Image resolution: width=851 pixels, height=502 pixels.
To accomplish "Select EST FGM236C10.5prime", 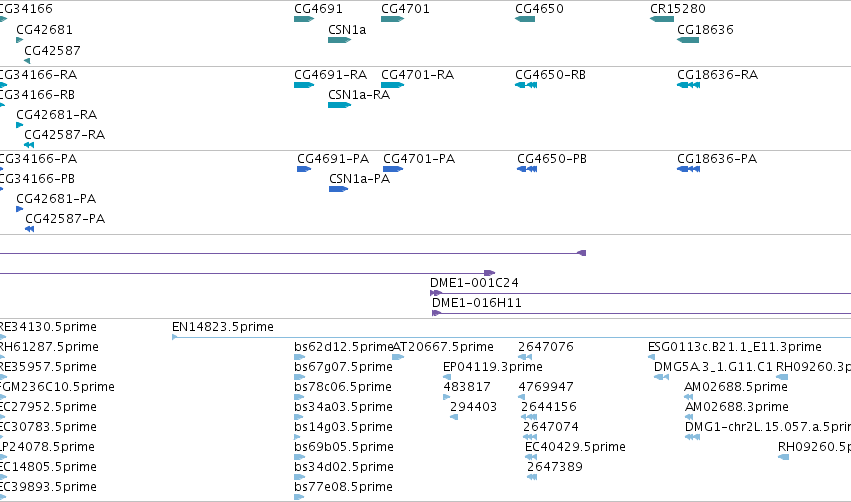I will click(x=57, y=387).
